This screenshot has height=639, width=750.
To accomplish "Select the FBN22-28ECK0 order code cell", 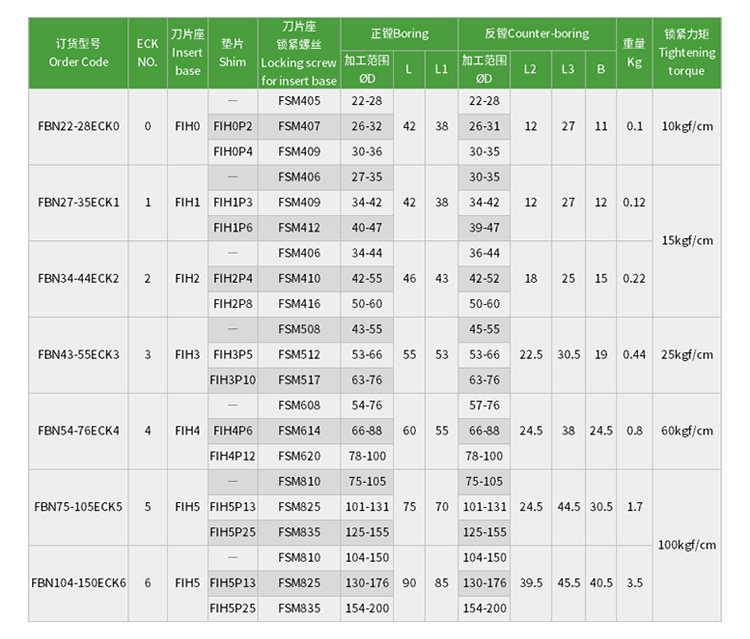I will pos(78,127).
